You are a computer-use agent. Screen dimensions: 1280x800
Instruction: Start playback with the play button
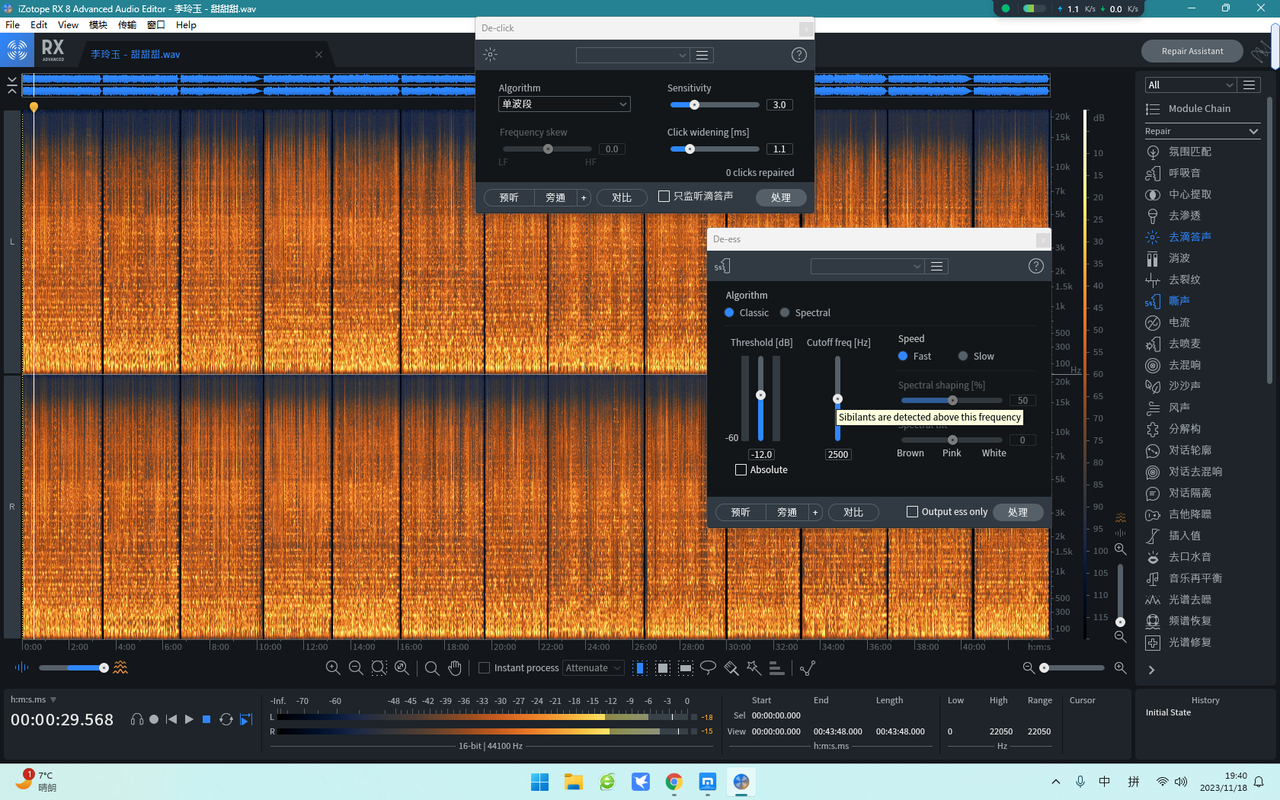(189, 719)
